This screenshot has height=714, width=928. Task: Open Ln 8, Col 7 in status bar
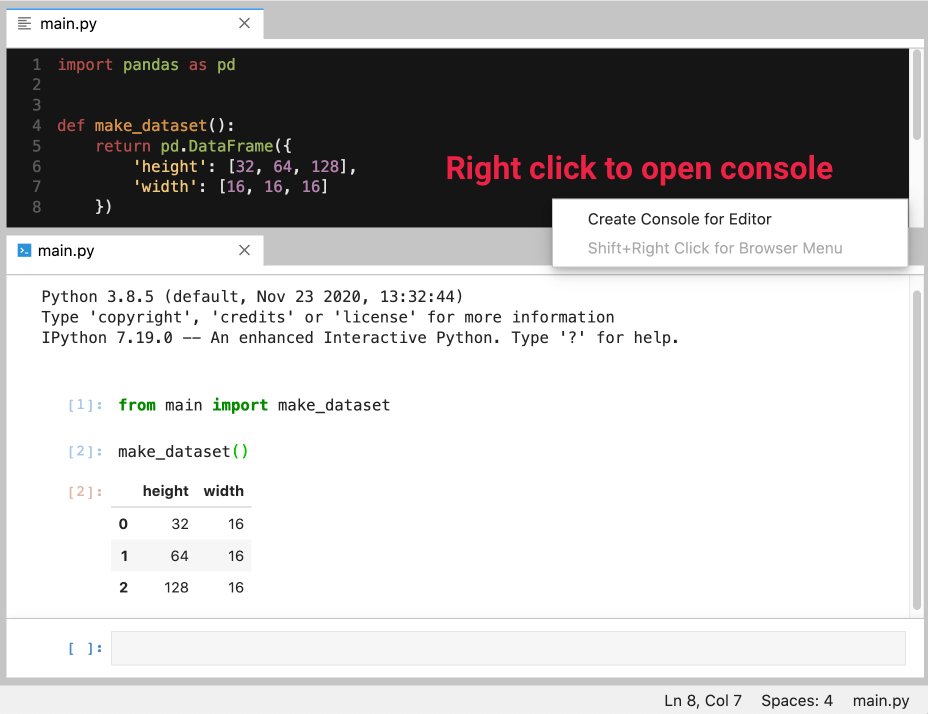pyautogui.click(x=703, y=701)
